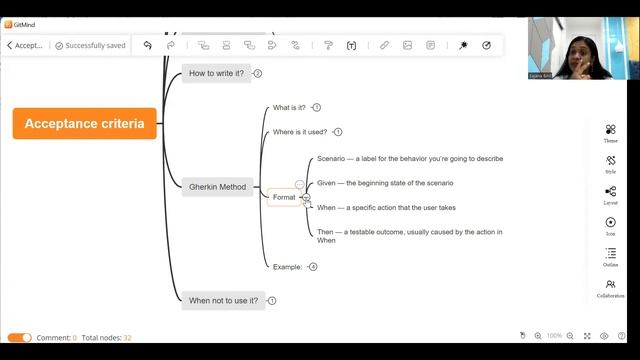Open the Style panel in the right sidebar
The height and width of the screenshot is (360, 640).
tap(611, 164)
